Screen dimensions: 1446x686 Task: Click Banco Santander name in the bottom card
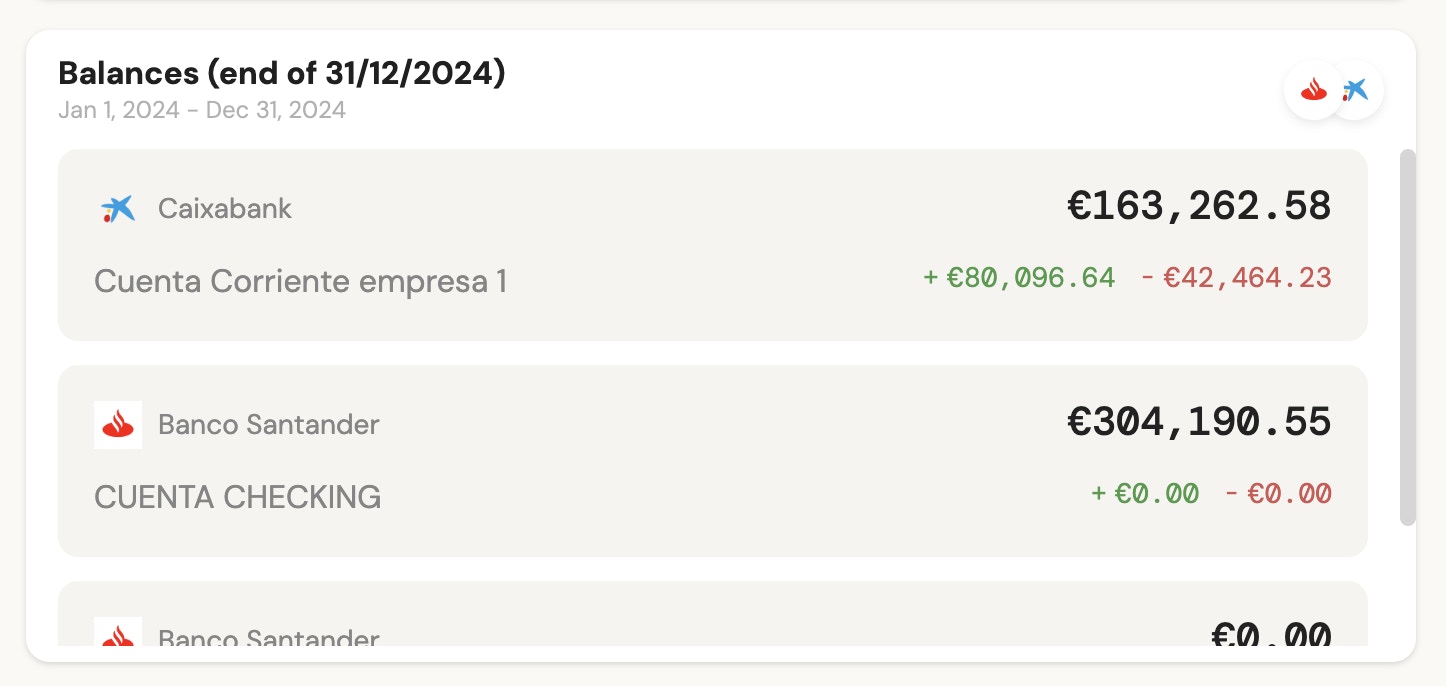pos(269,638)
